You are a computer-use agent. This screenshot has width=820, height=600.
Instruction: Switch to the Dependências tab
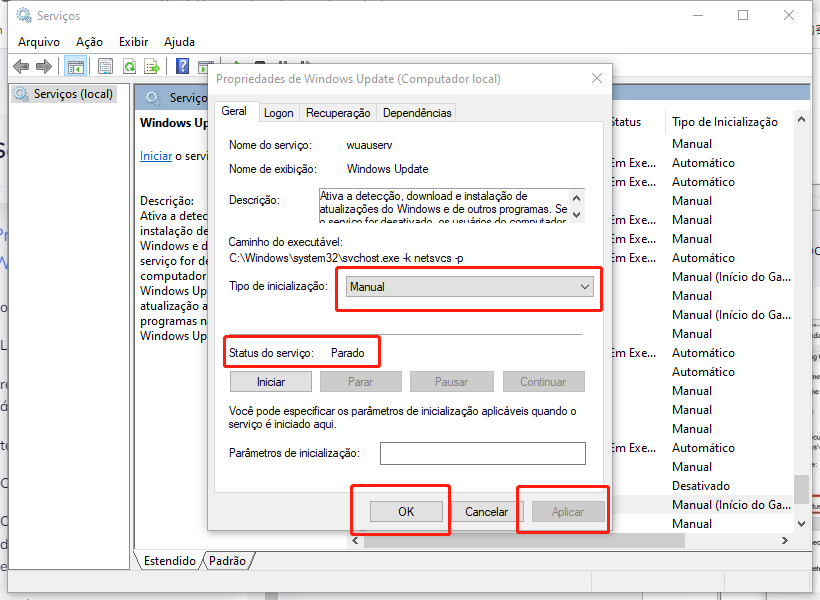click(417, 113)
